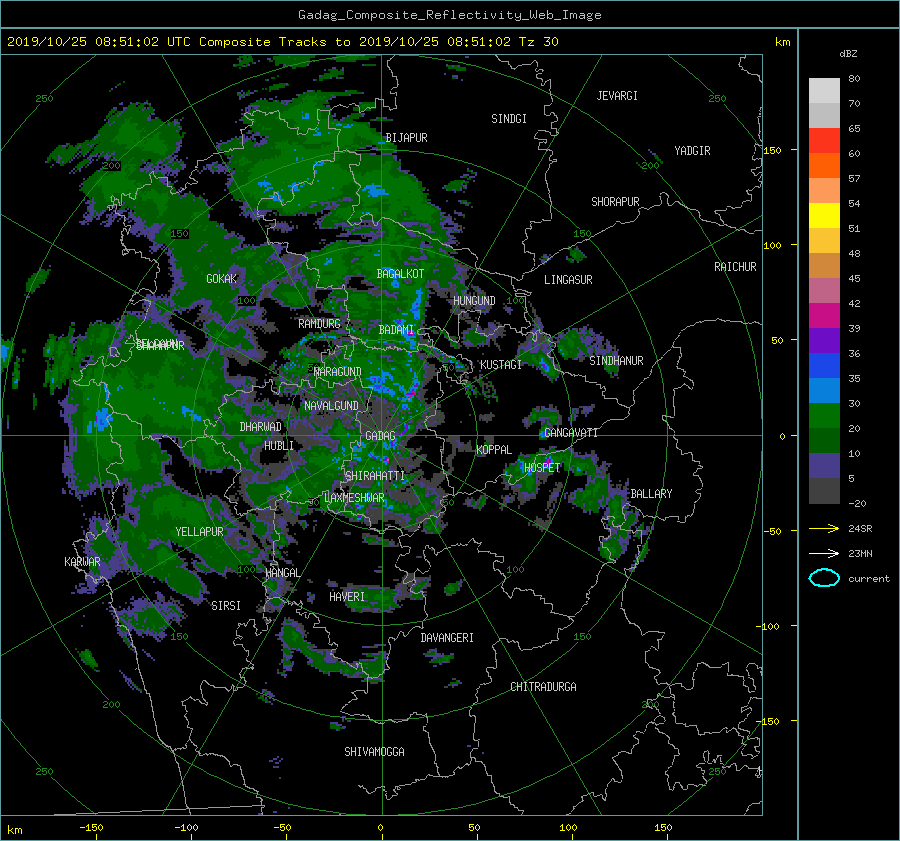Click the Gadag_Composite_Reflectivity_Web_Image title
This screenshot has width=900, height=841.
(x=449, y=15)
